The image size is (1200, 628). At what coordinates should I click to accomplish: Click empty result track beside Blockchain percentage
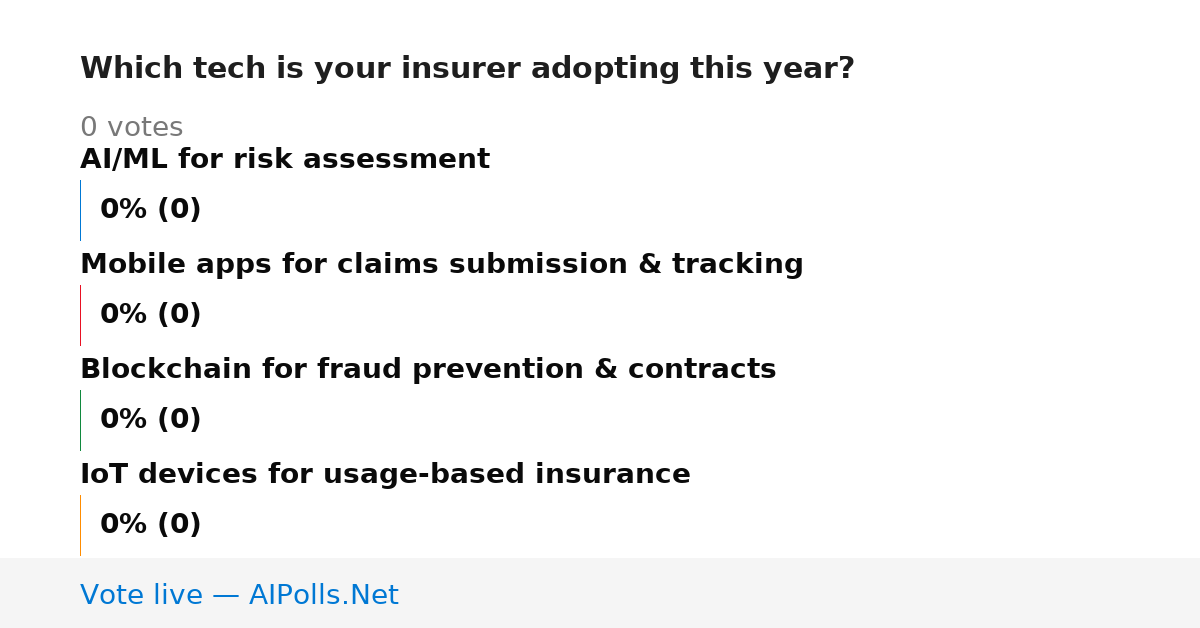pyautogui.click(x=660, y=420)
